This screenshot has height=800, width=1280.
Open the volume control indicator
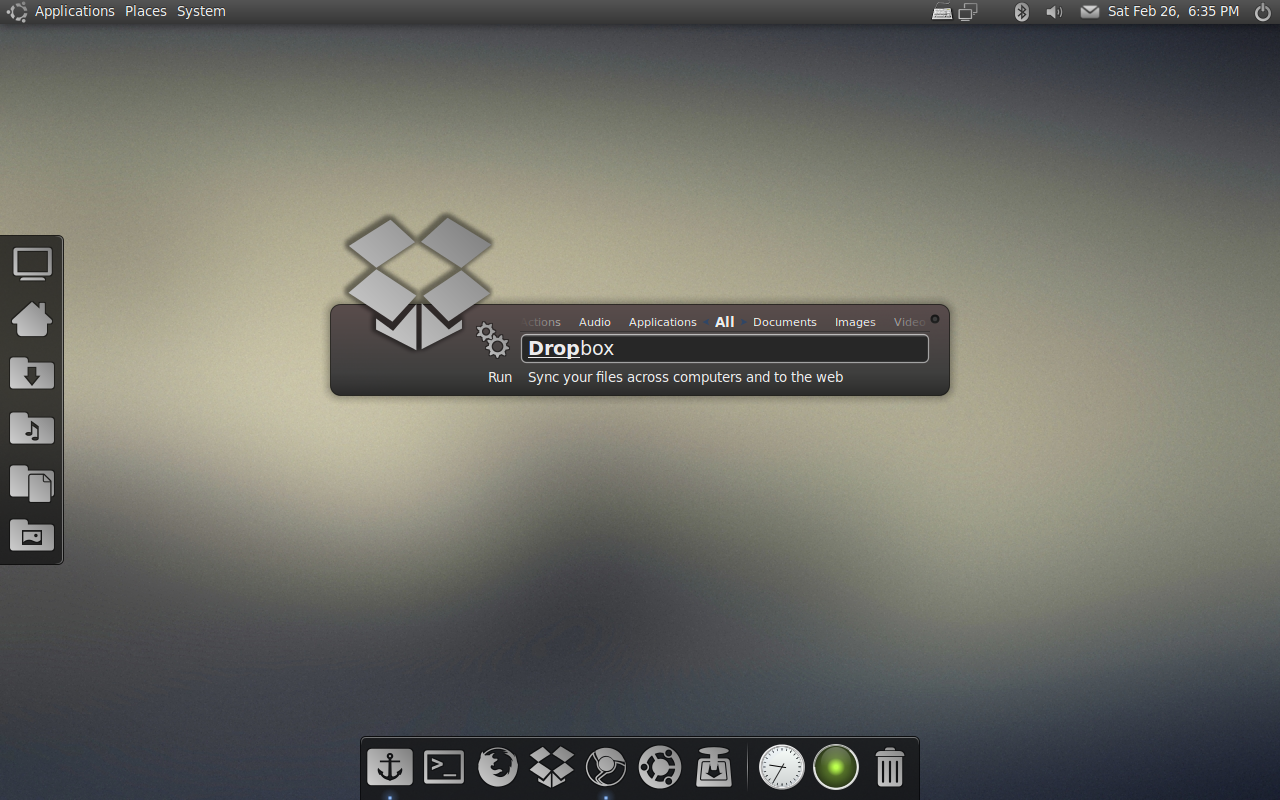[1054, 12]
